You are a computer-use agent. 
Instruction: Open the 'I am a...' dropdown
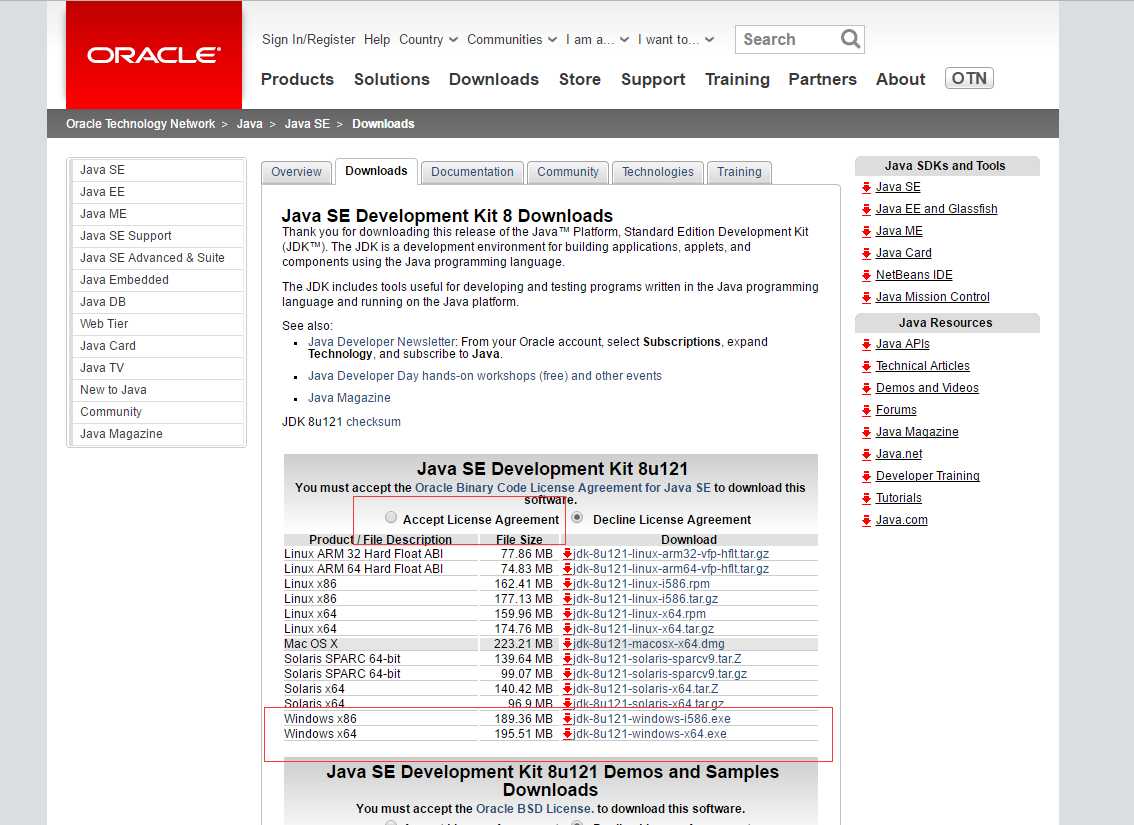(597, 40)
